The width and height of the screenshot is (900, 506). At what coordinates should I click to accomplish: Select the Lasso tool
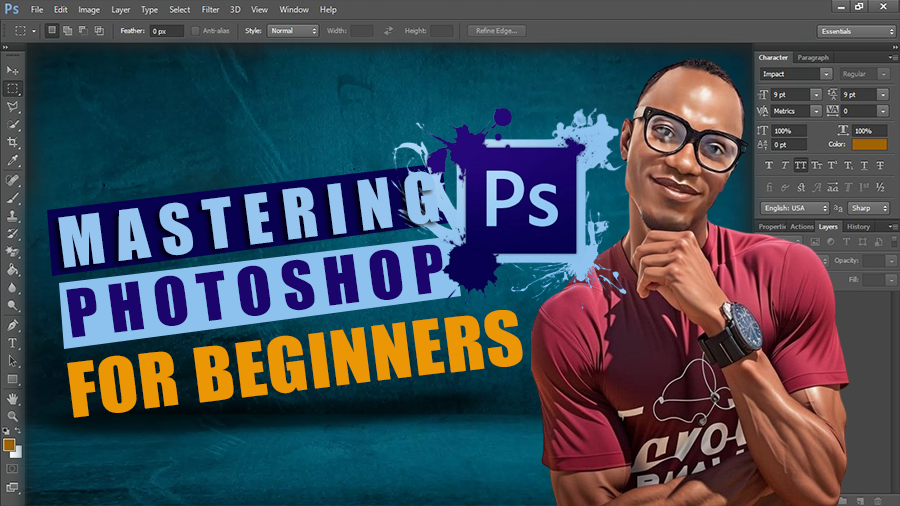pyautogui.click(x=12, y=107)
